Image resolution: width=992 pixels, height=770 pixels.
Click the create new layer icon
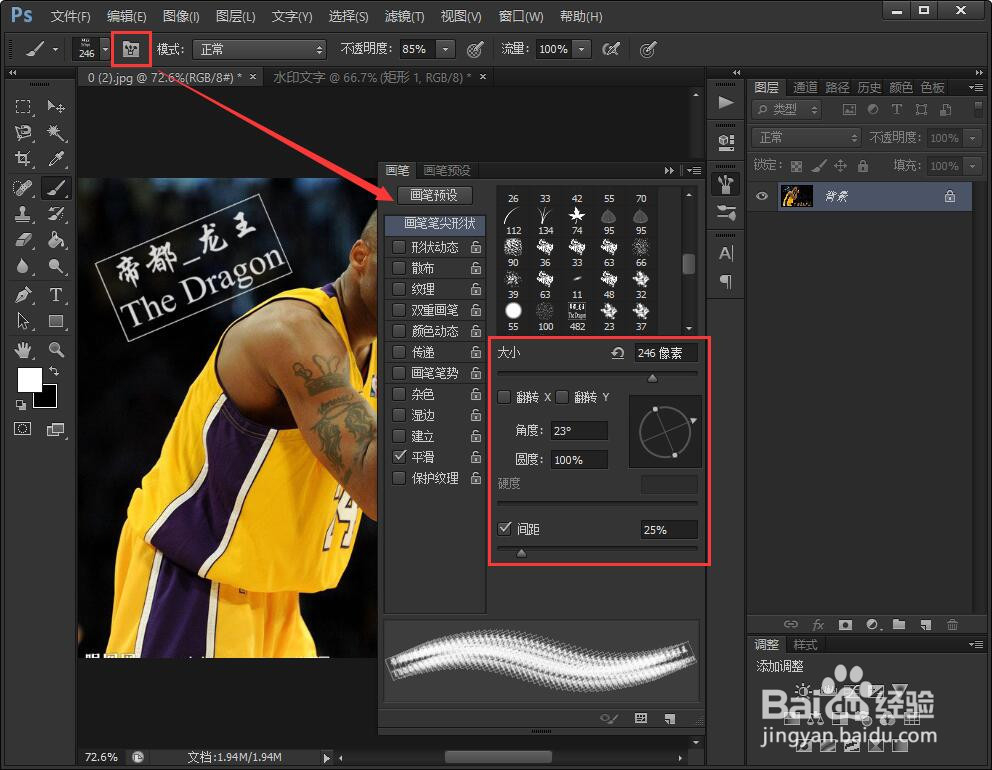tap(926, 624)
